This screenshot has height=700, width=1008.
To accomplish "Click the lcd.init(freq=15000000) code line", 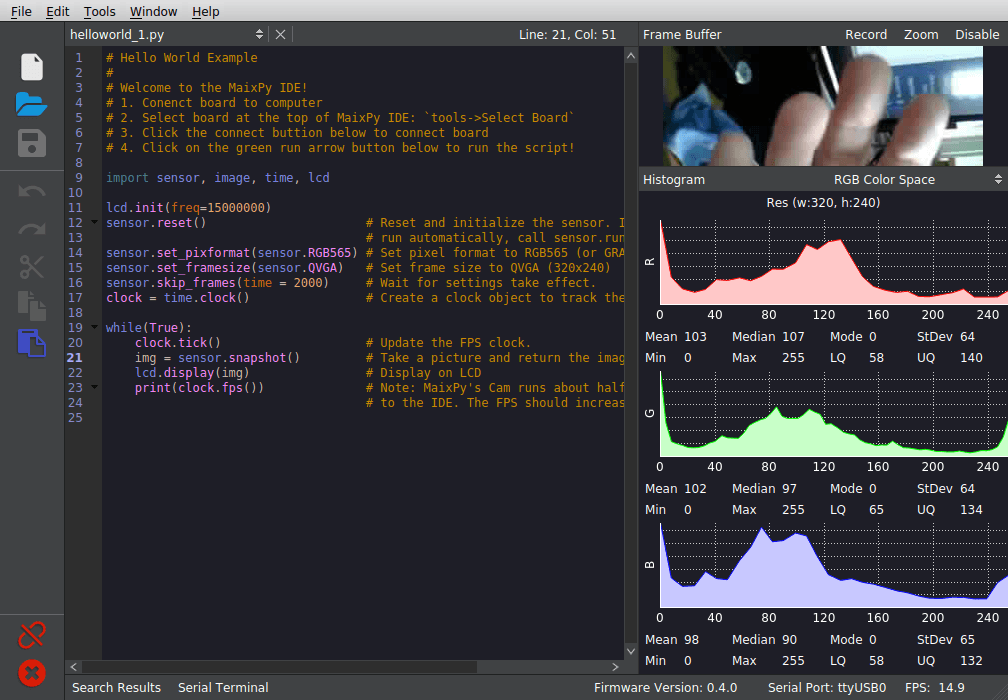I will click(188, 208).
